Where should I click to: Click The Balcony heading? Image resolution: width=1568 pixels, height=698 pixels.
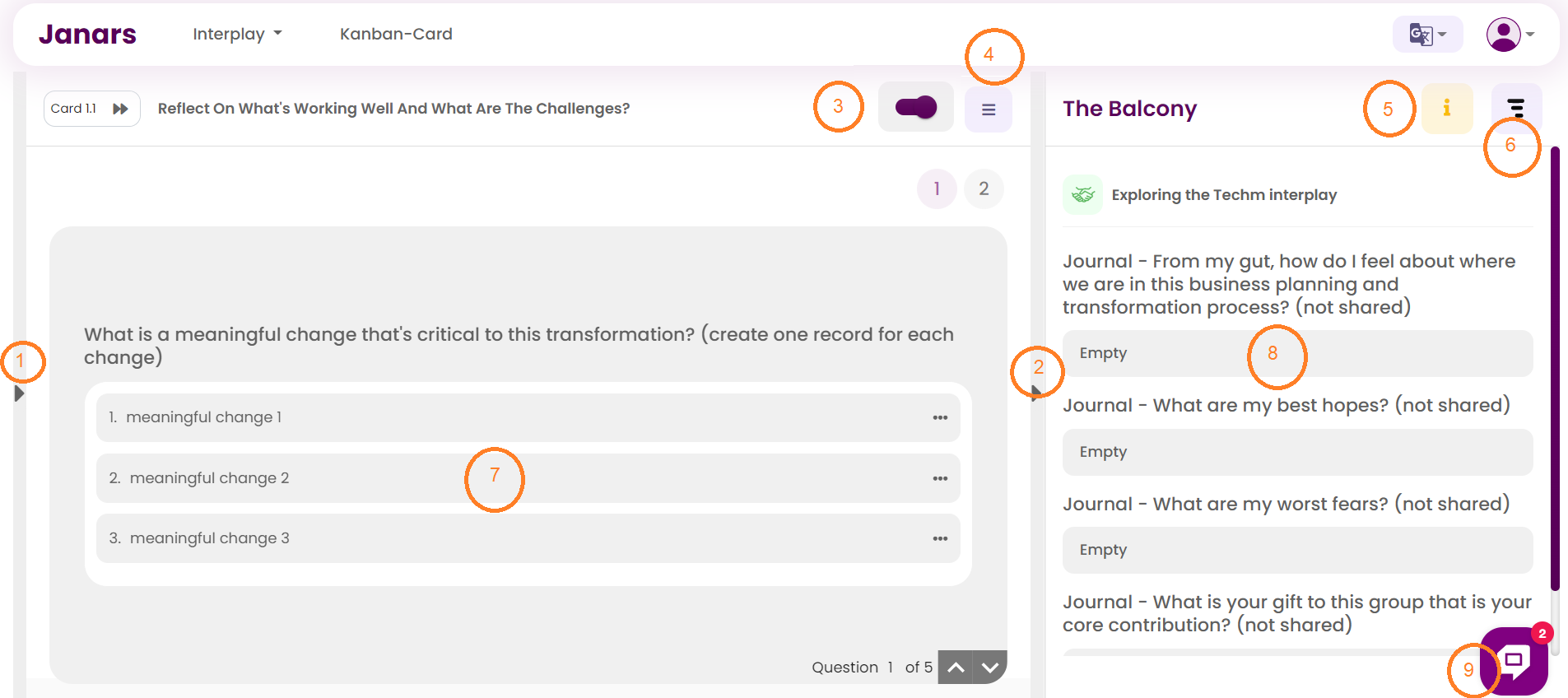point(1129,109)
